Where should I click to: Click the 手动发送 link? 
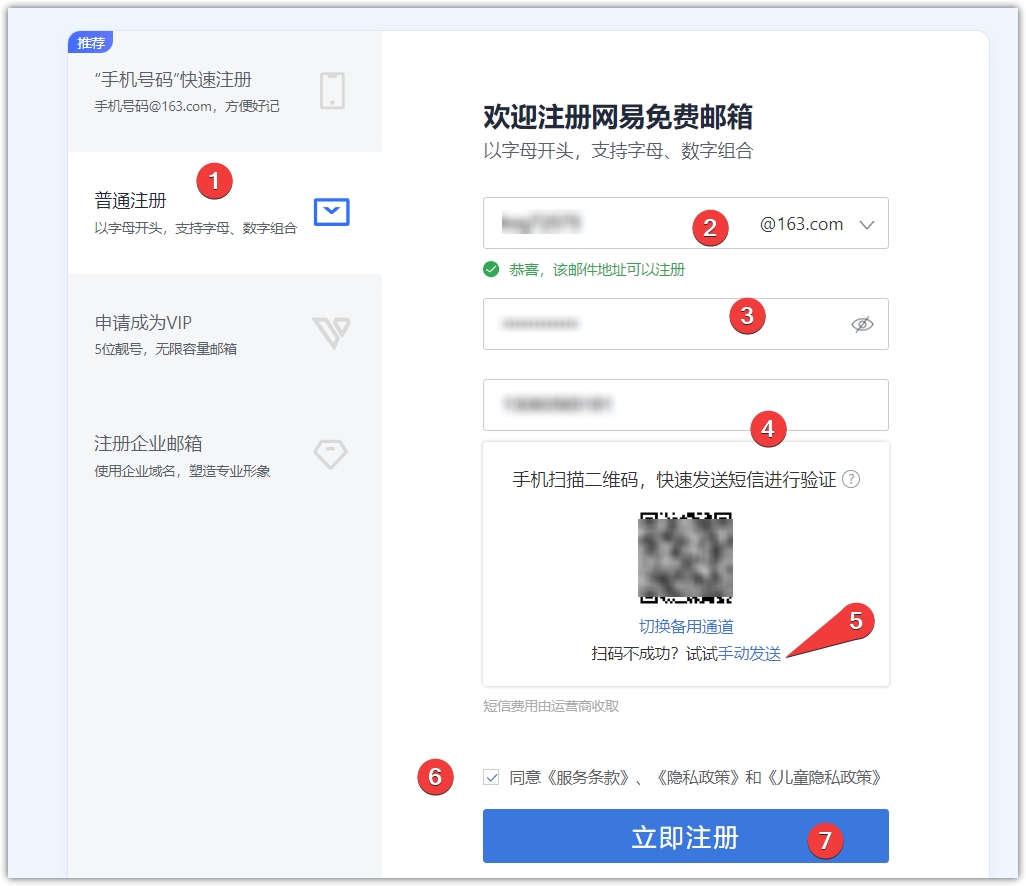point(749,653)
